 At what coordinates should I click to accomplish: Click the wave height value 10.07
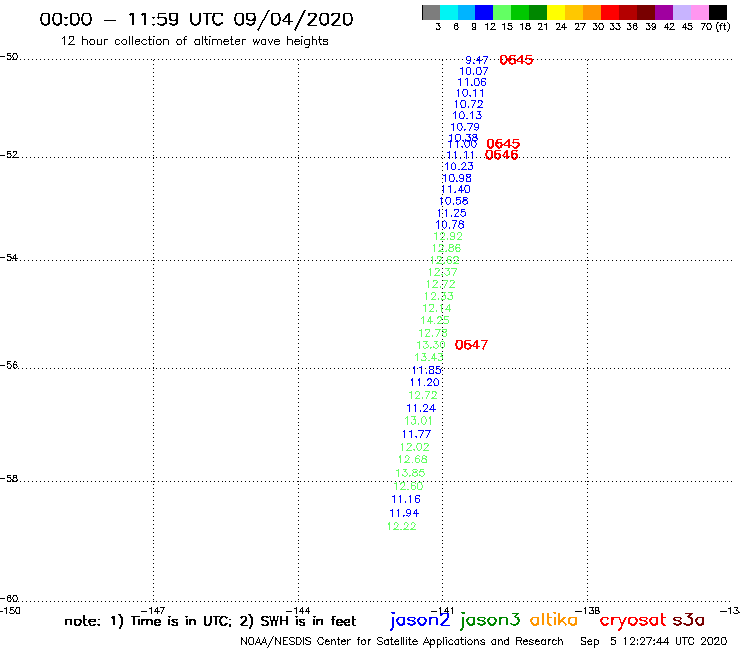point(474,71)
